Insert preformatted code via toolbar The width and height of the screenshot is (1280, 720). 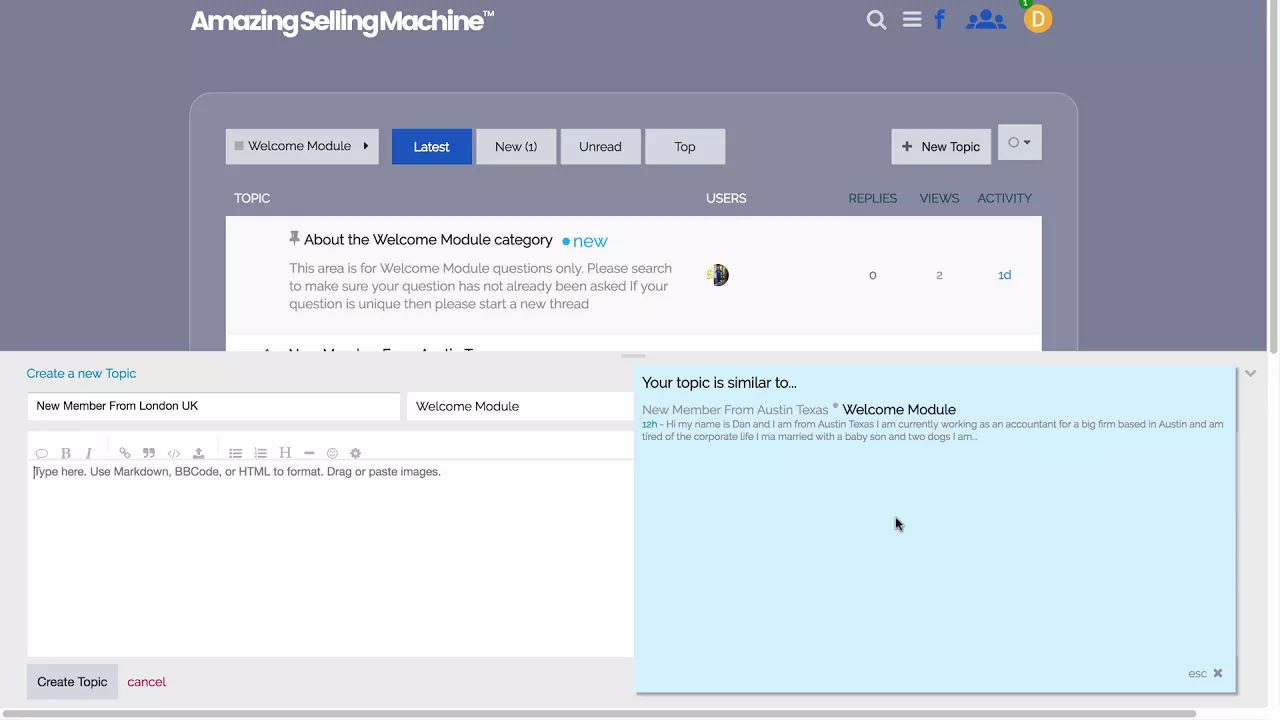(x=174, y=453)
